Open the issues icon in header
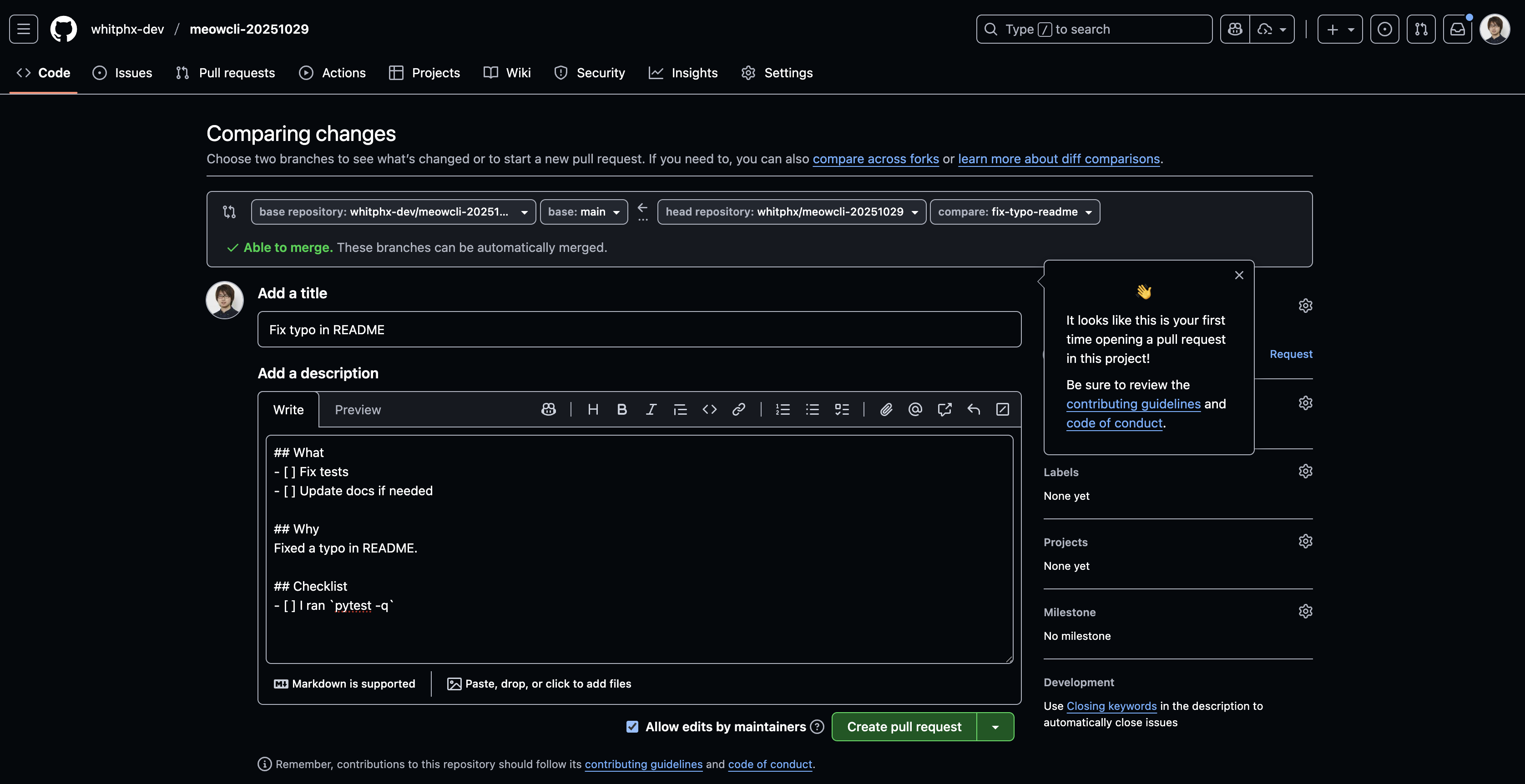This screenshot has width=1525, height=784. (1385, 29)
